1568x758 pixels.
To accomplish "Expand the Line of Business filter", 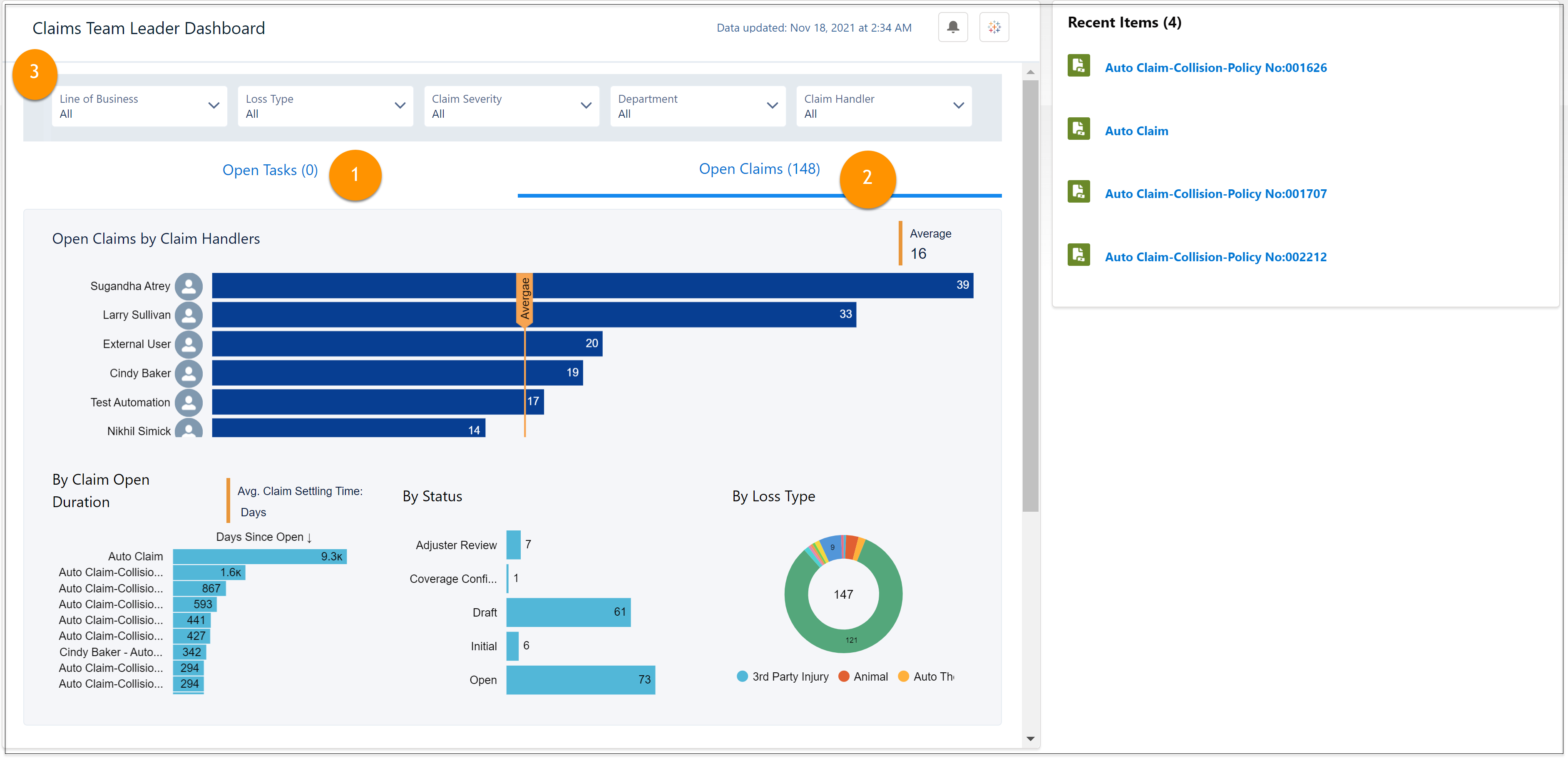I will tap(139, 107).
